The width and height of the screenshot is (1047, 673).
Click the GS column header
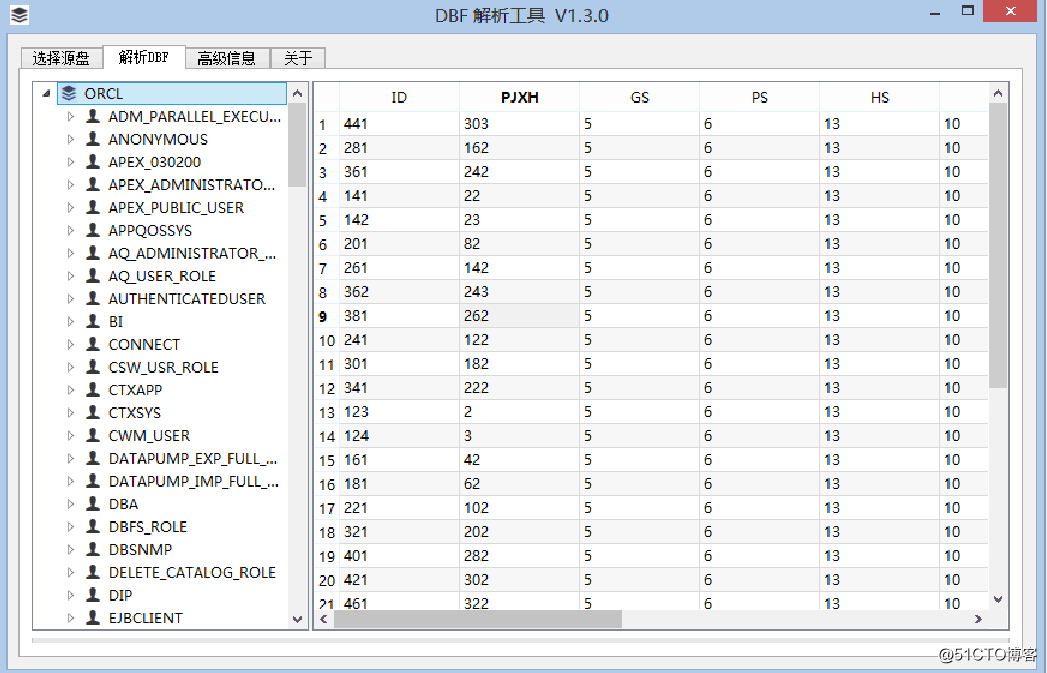[x=640, y=97]
